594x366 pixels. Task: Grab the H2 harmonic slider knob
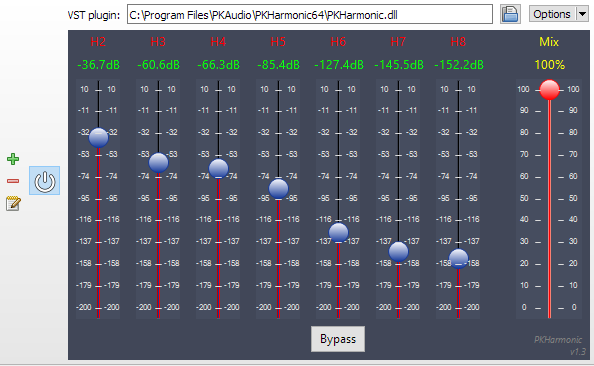tap(98, 138)
